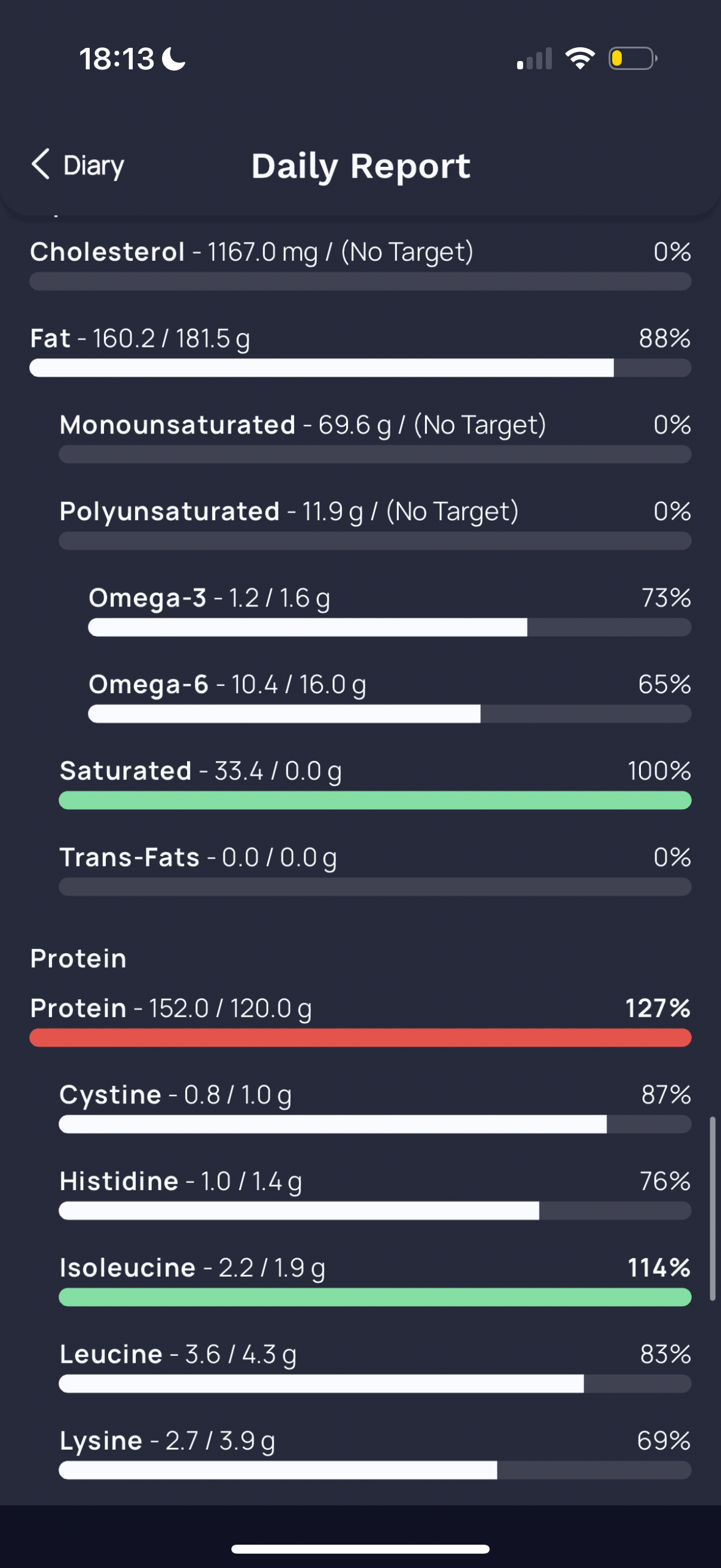Viewport: 721px width, 1568px height.
Task: Tap the Omega-6 progress bar
Action: tap(389, 713)
